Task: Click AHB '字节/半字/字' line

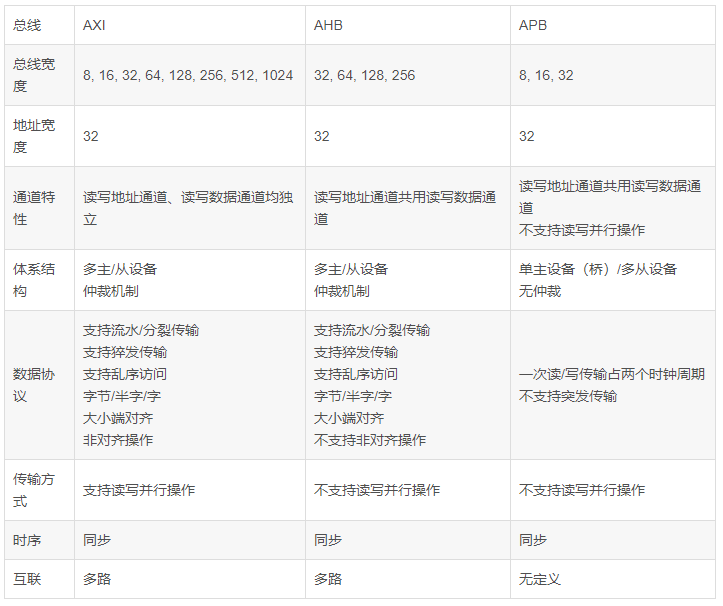Action: tap(353, 396)
